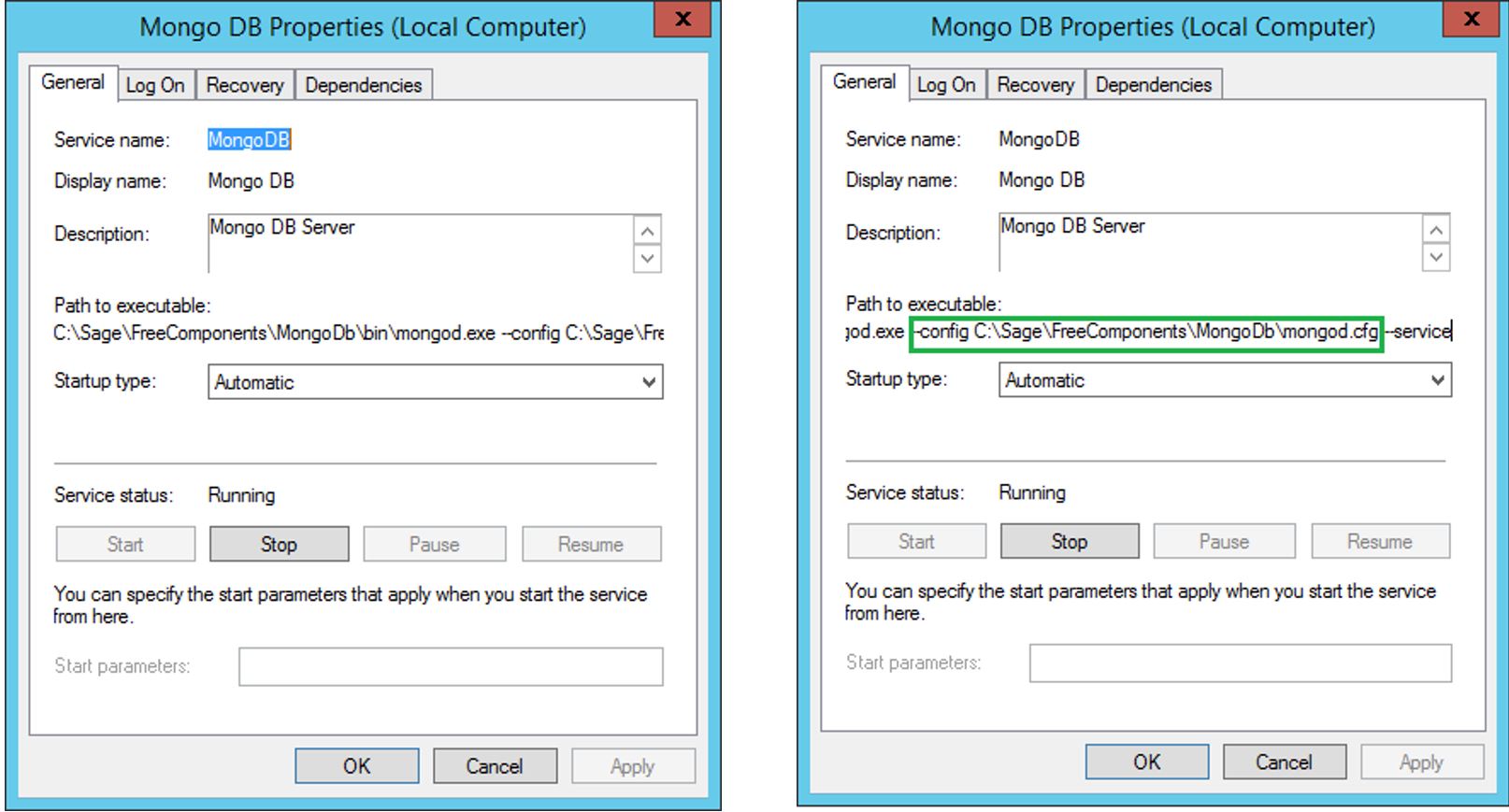
Task: Click Pause button in left dialog
Action: (435, 544)
